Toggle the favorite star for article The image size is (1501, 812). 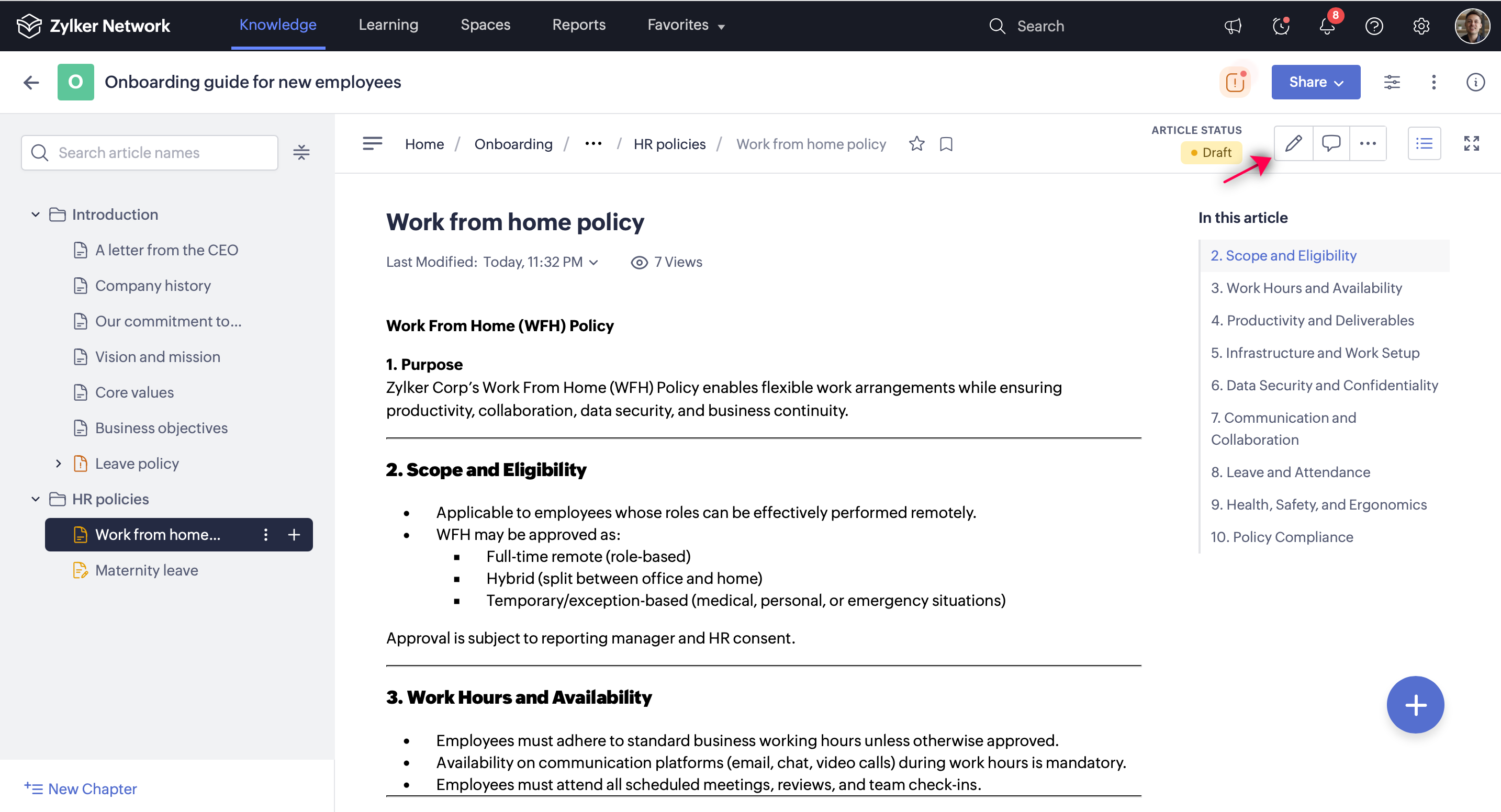pos(916,144)
